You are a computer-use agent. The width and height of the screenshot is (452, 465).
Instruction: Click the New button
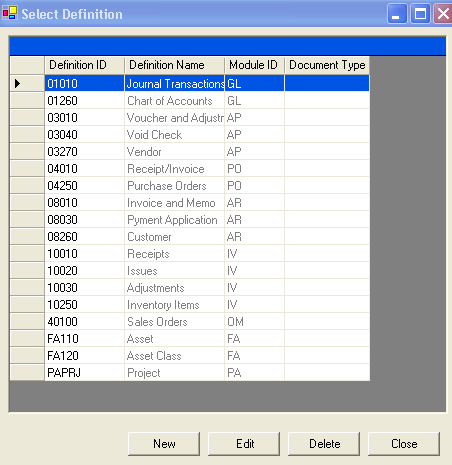tap(164, 444)
